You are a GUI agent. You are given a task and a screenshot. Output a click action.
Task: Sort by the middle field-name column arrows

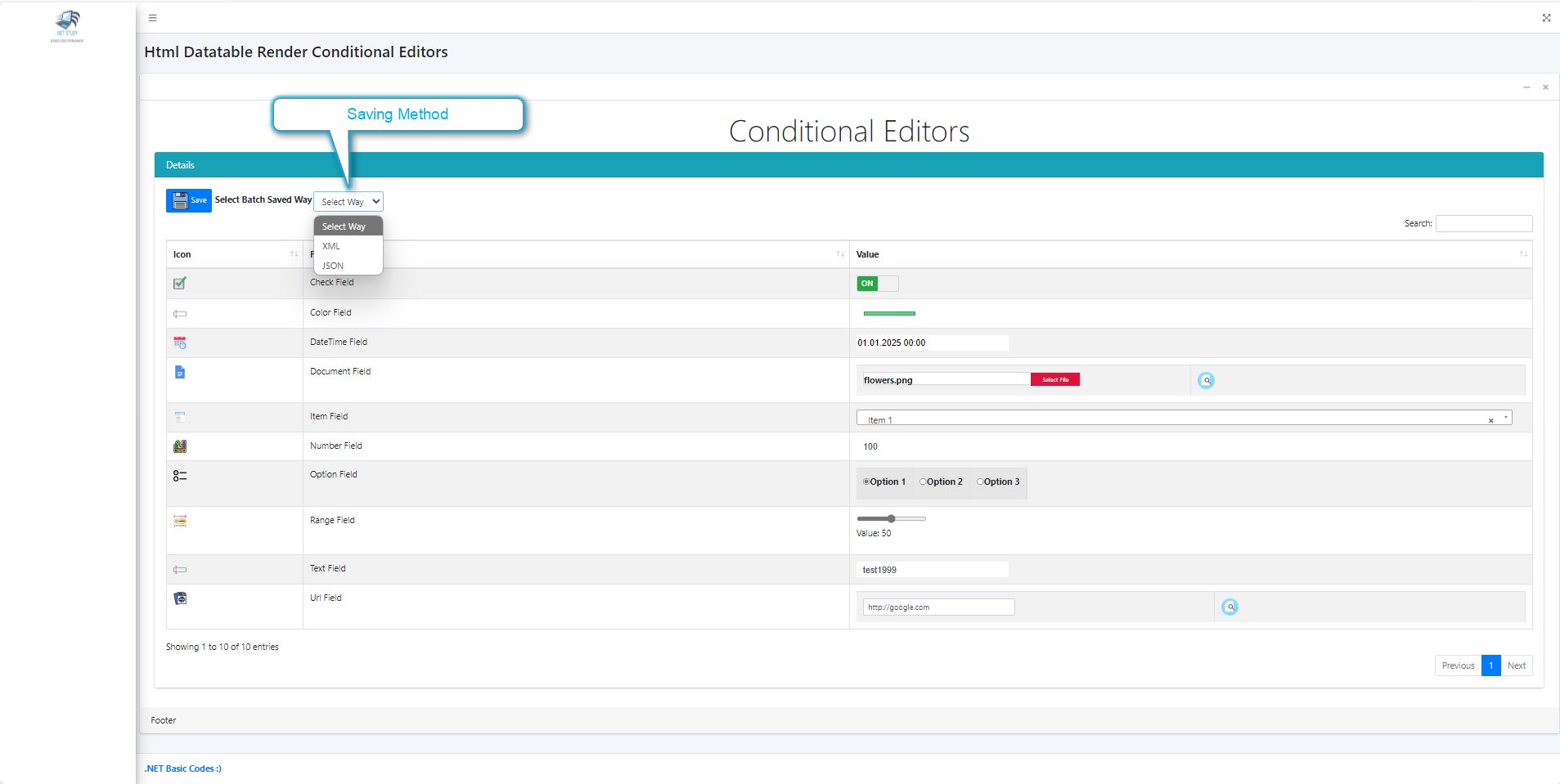[x=840, y=254]
